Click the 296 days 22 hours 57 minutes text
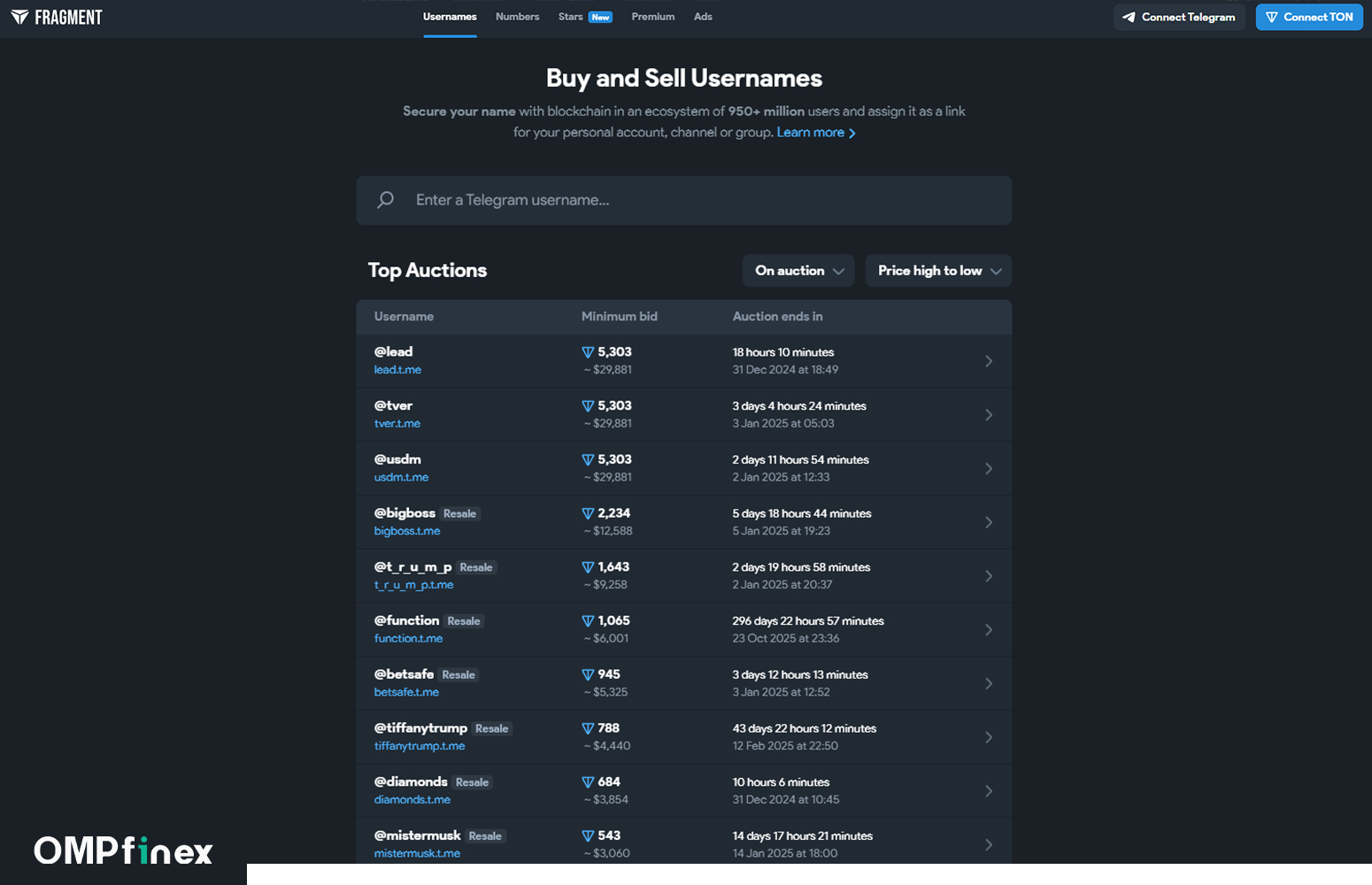1372x885 pixels. pos(808,621)
